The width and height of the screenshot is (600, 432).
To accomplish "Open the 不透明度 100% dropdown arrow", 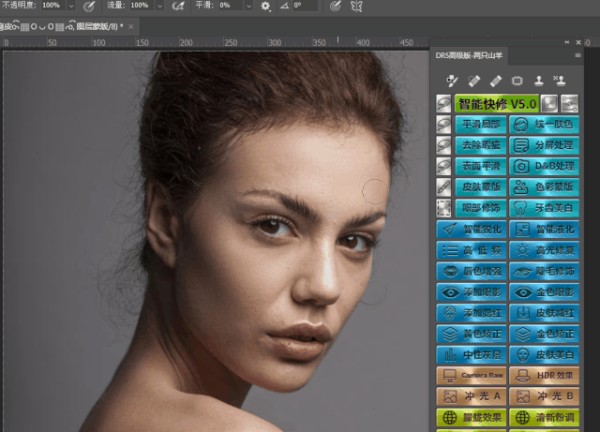I will pyautogui.click(x=71, y=6).
